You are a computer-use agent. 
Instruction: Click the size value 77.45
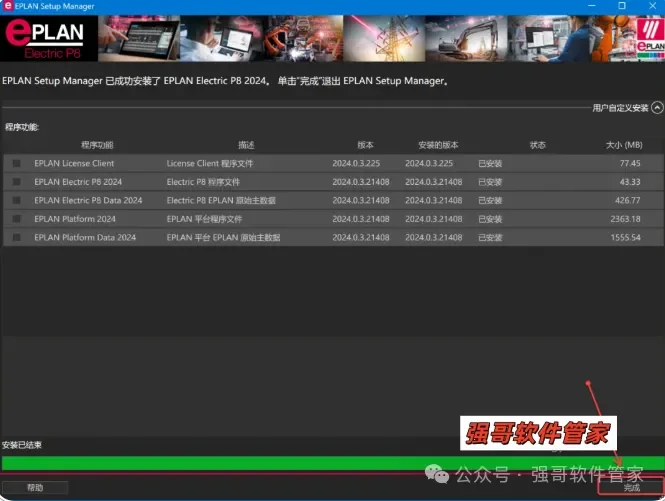pyautogui.click(x=630, y=163)
